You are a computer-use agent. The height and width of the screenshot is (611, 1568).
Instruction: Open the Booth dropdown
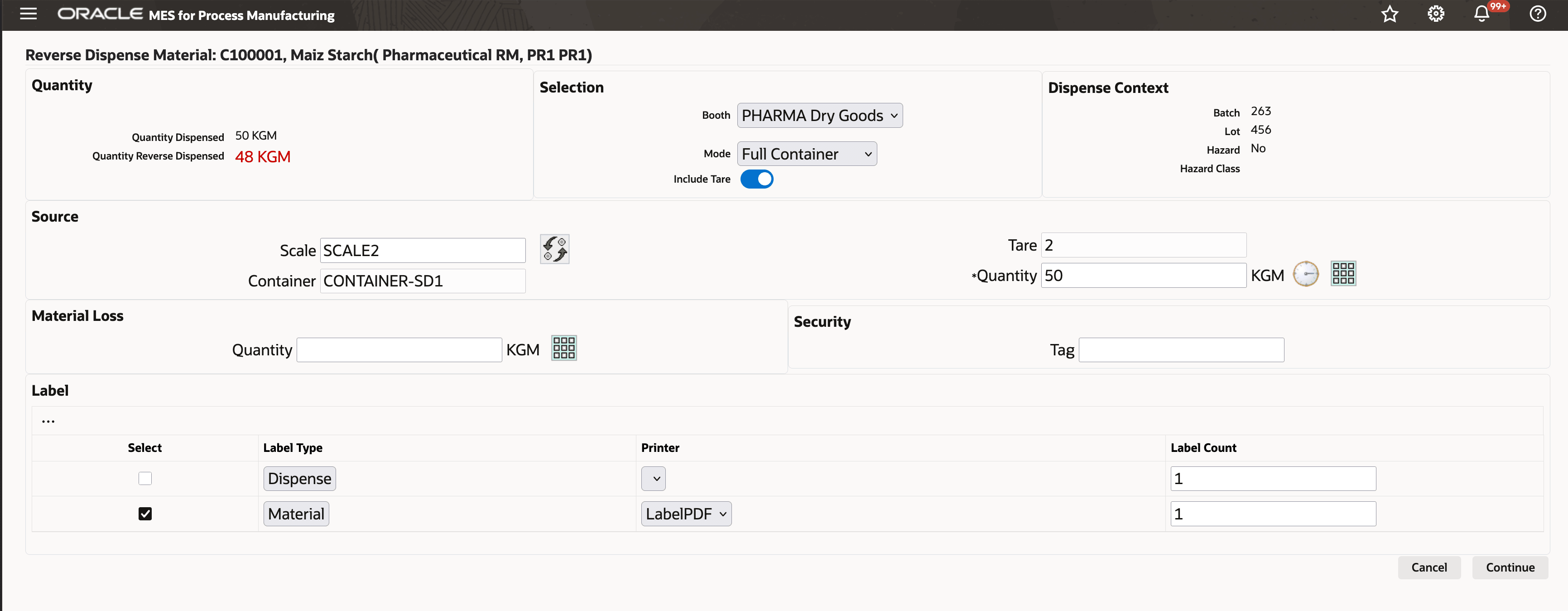click(x=819, y=116)
